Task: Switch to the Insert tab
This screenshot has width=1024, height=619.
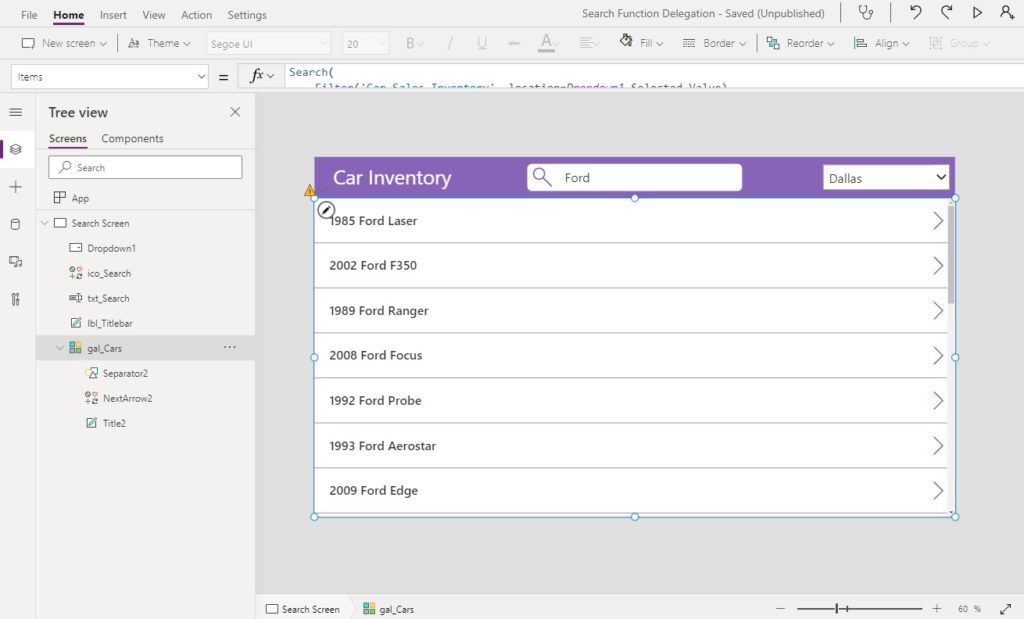Action: coord(113,14)
